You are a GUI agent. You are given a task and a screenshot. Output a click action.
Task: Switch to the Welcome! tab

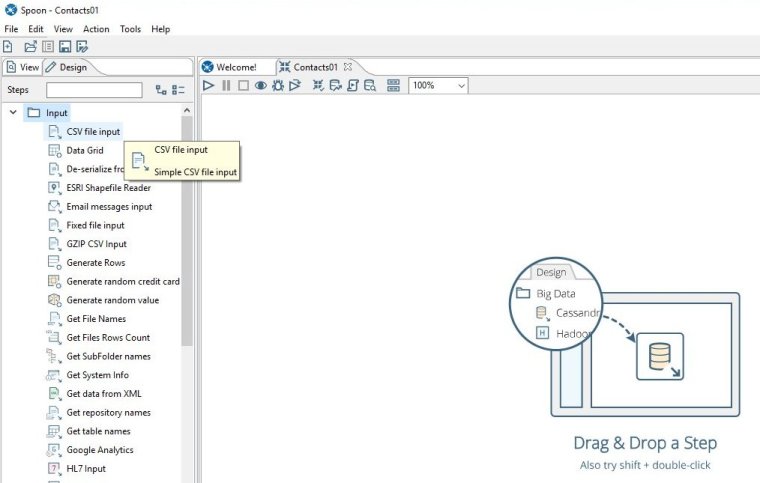click(236, 67)
